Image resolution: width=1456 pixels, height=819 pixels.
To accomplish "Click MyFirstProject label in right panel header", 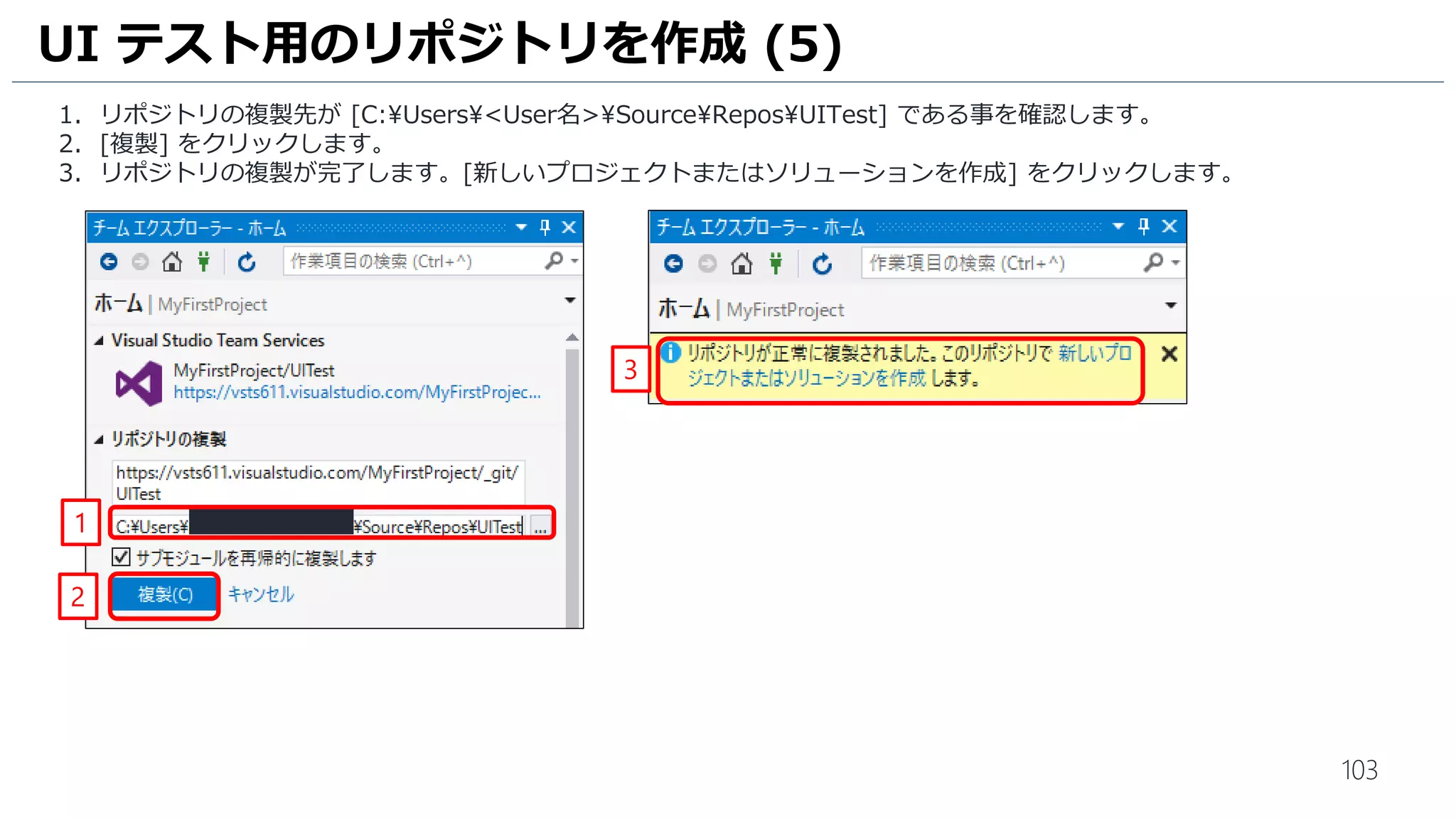I will pyautogui.click(x=785, y=310).
